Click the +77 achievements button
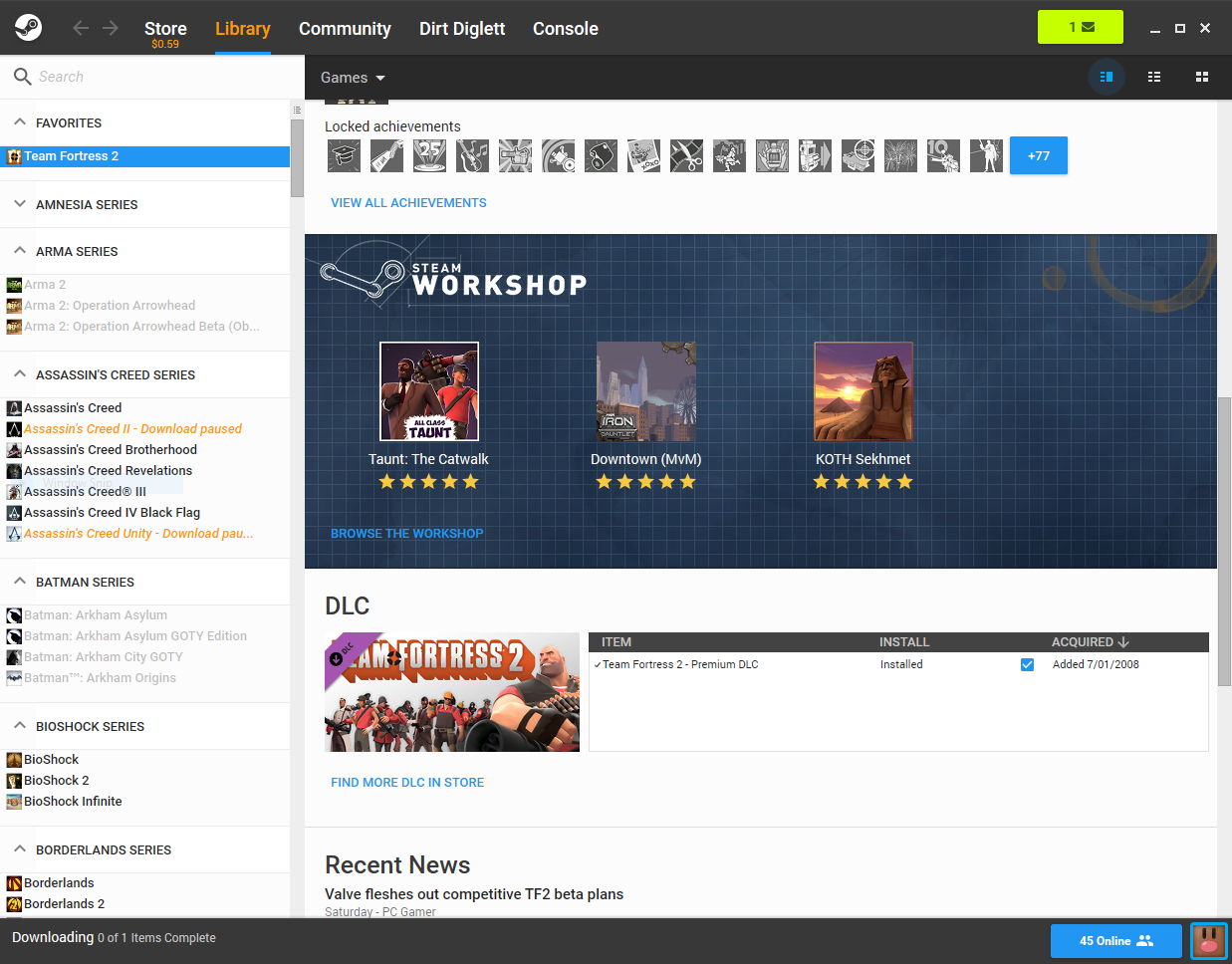The height and width of the screenshot is (964, 1232). click(1039, 155)
